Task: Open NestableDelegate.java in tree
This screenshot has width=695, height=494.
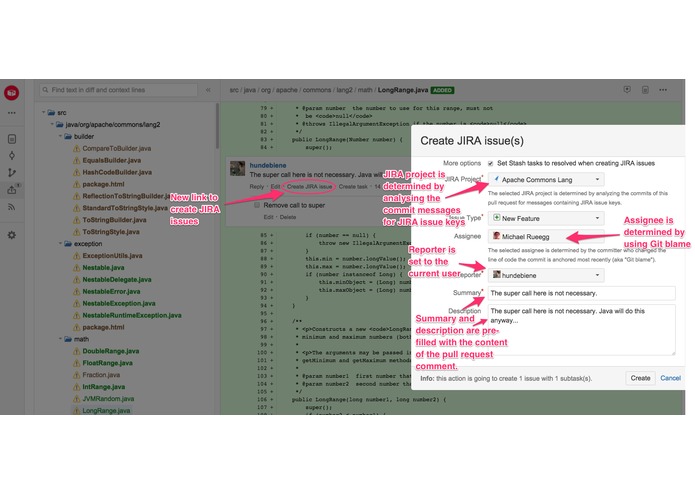Action: click(117, 280)
